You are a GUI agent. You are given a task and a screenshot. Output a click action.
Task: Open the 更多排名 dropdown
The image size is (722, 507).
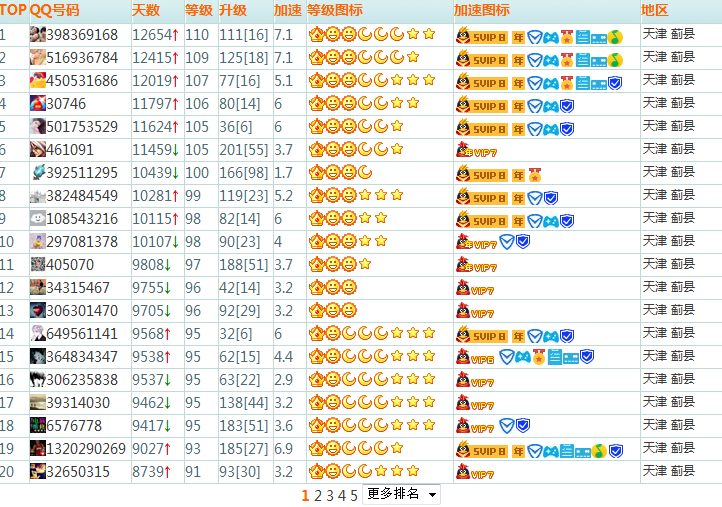pyautogui.click(x=401, y=494)
